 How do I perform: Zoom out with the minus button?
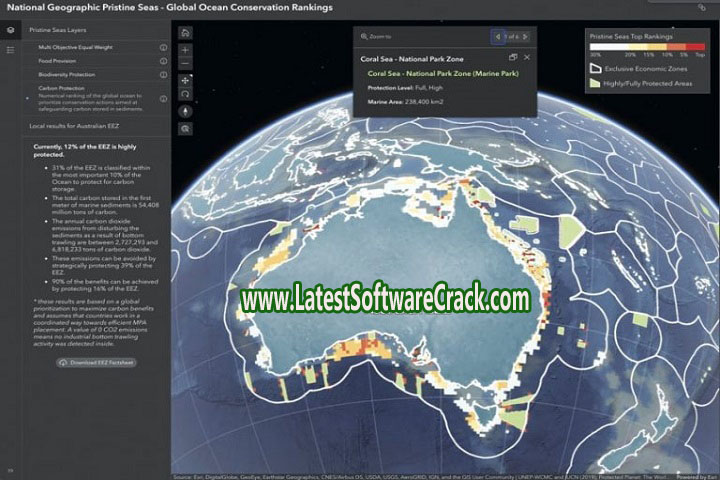(x=186, y=62)
